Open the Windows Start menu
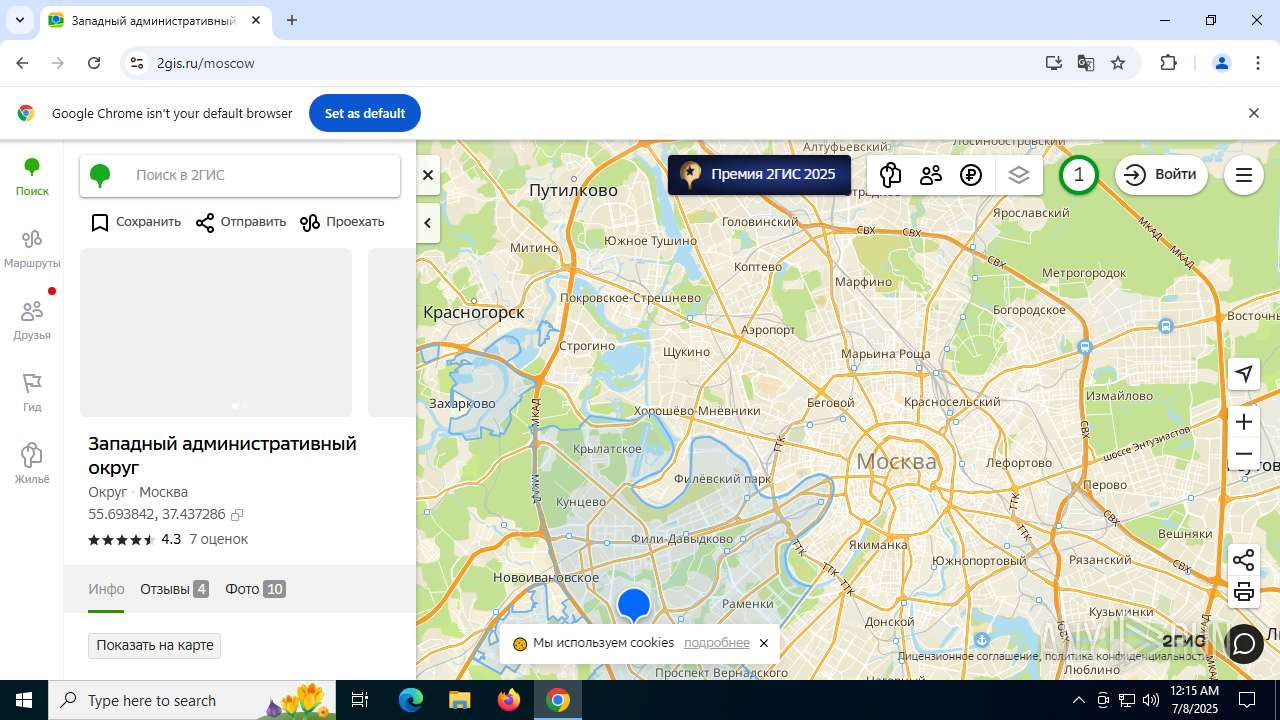 tap(24, 700)
